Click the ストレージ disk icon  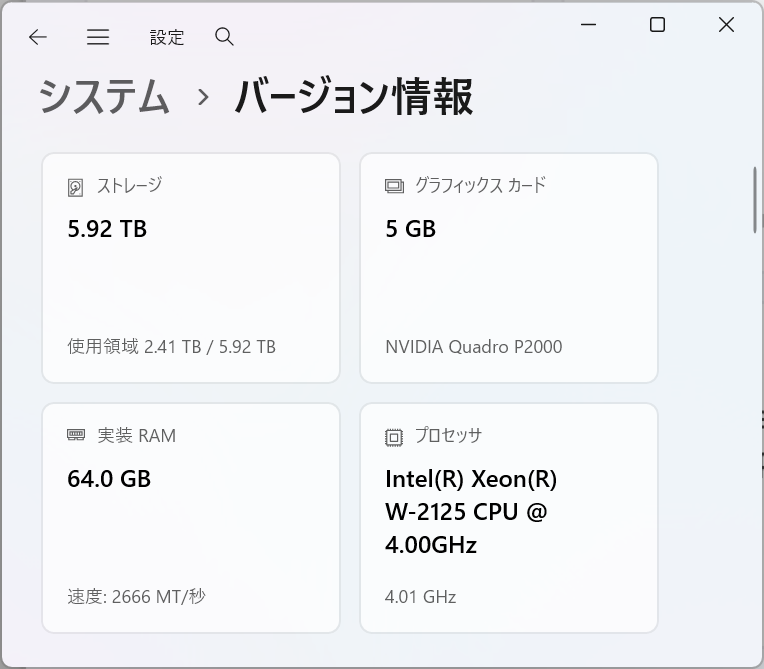point(76,187)
